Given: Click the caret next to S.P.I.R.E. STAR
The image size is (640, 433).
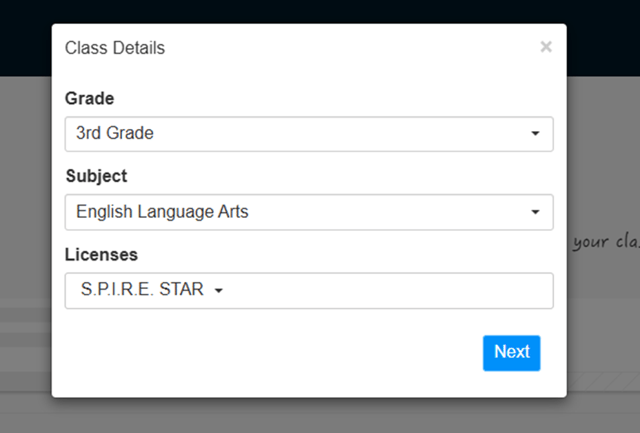Looking at the screenshot, I should (218, 291).
